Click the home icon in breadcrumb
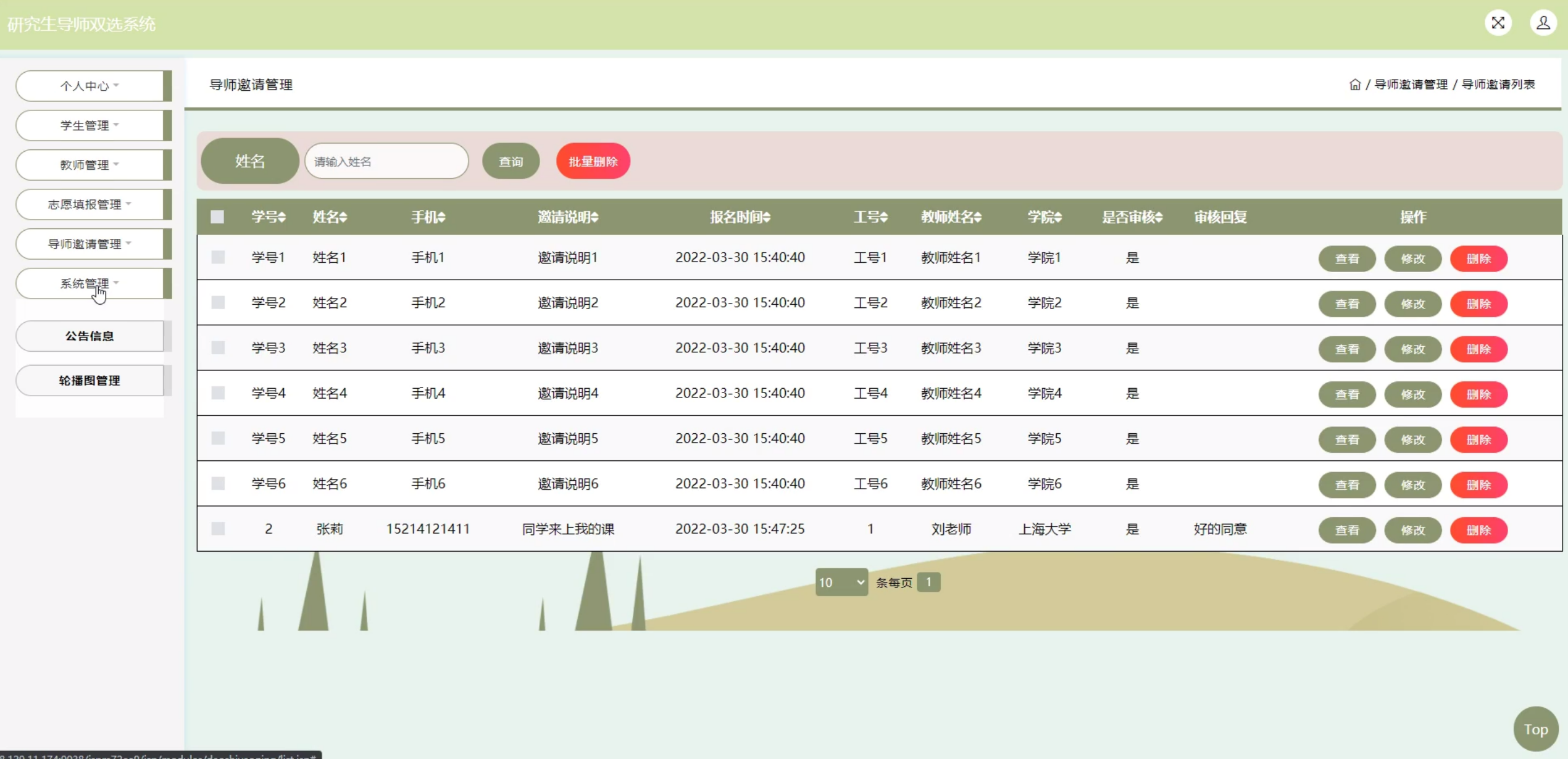This screenshot has height=759, width=1568. (x=1354, y=85)
